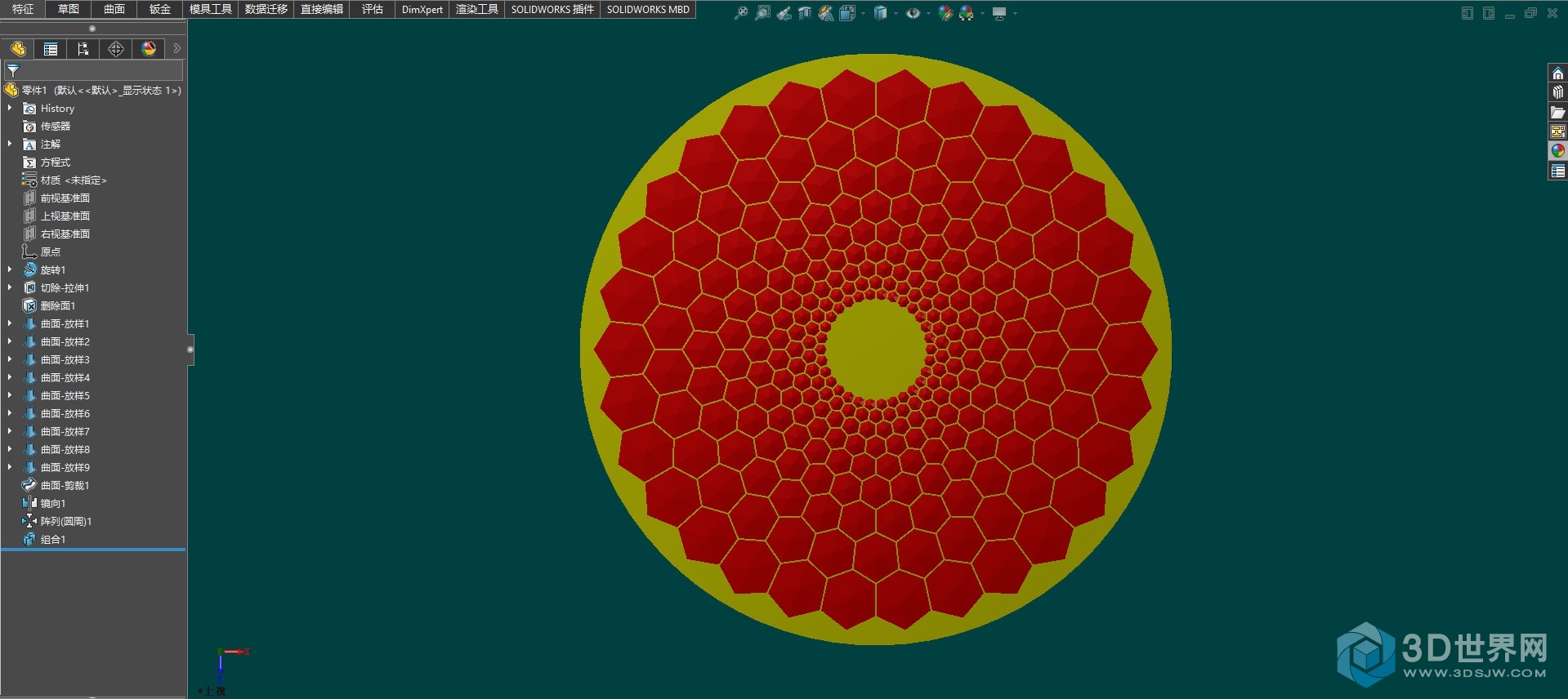1568x699 pixels.
Task: Switch to ConfigurationManager tab
Action: [x=83, y=49]
